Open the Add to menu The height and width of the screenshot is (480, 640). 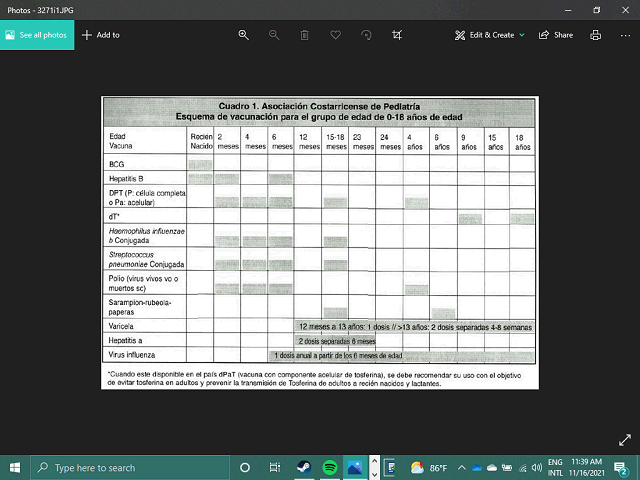101,35
